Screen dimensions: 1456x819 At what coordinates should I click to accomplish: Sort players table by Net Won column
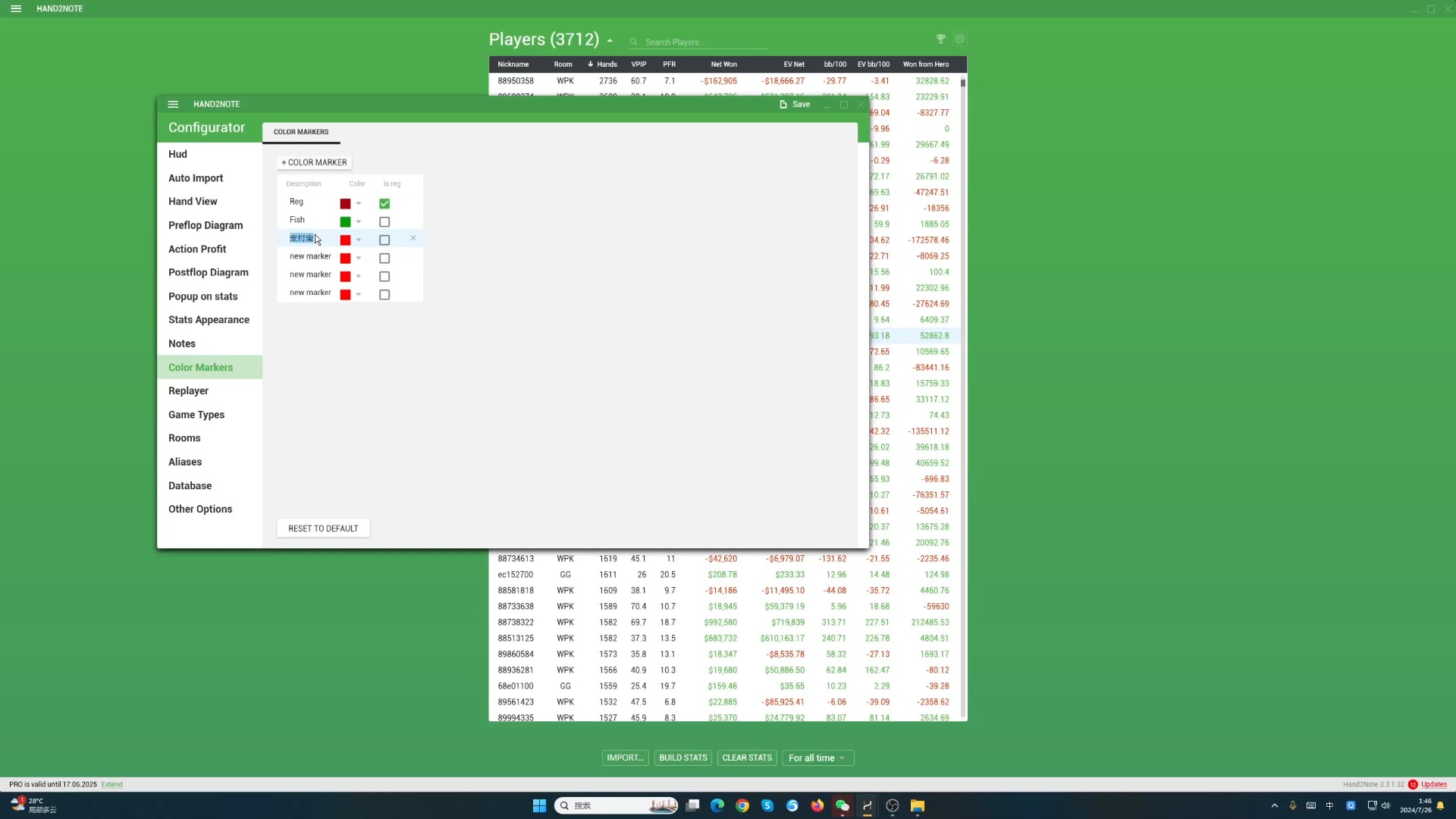pyautogui.click(x=723, y=64)
